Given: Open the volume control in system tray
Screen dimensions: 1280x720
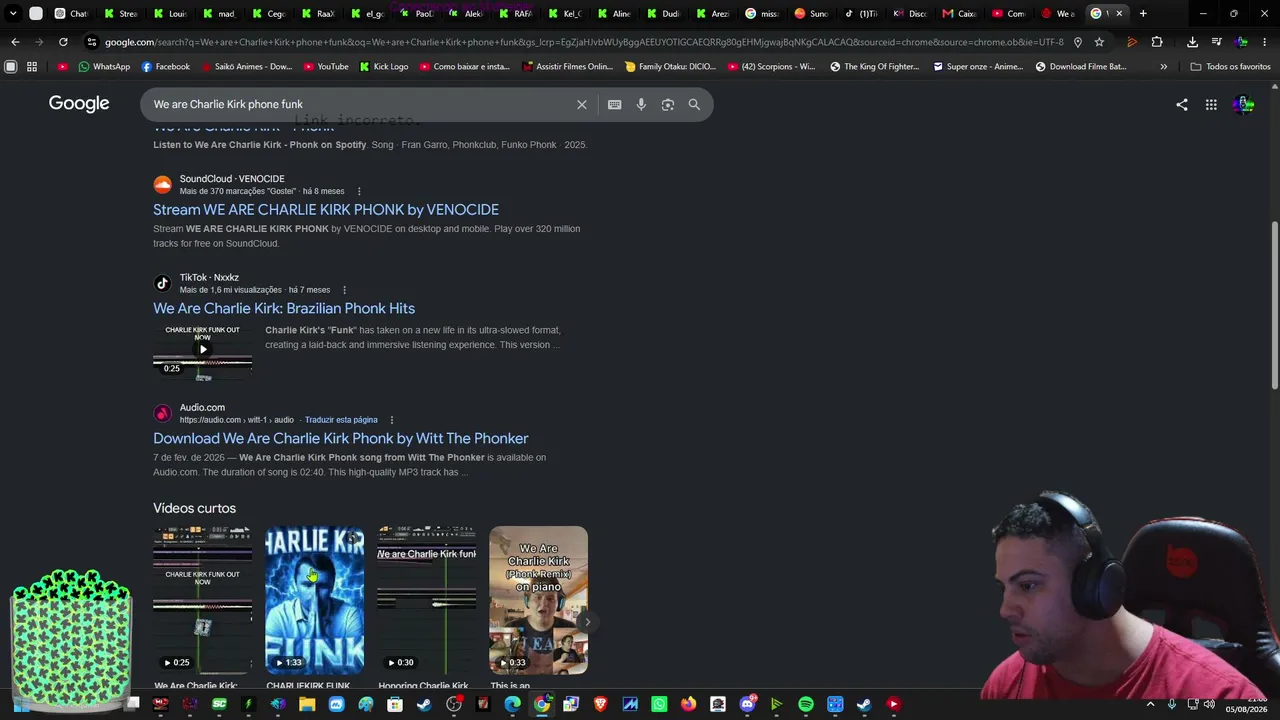Looking at the screenshot, I should 1209,704.
